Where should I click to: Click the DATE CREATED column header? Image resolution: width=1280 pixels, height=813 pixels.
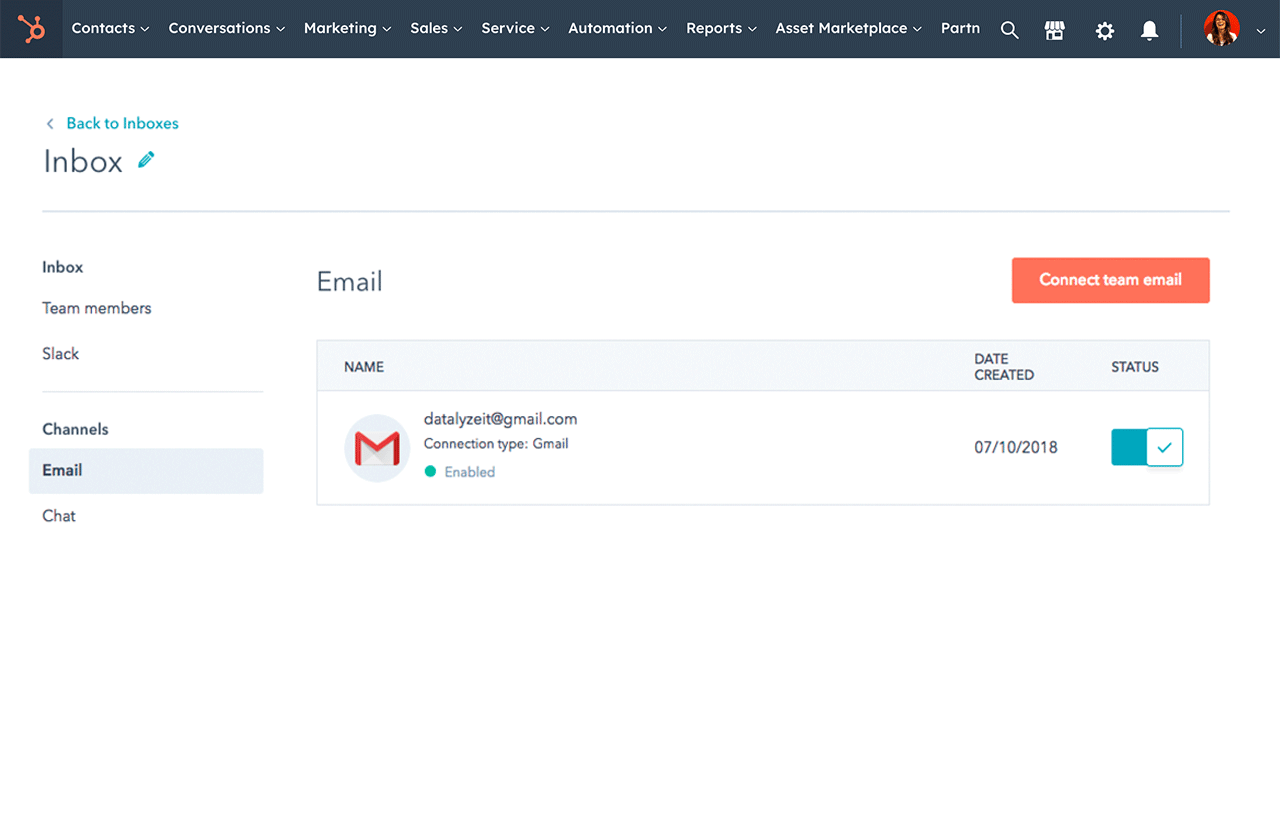[x=1004, y=366]
